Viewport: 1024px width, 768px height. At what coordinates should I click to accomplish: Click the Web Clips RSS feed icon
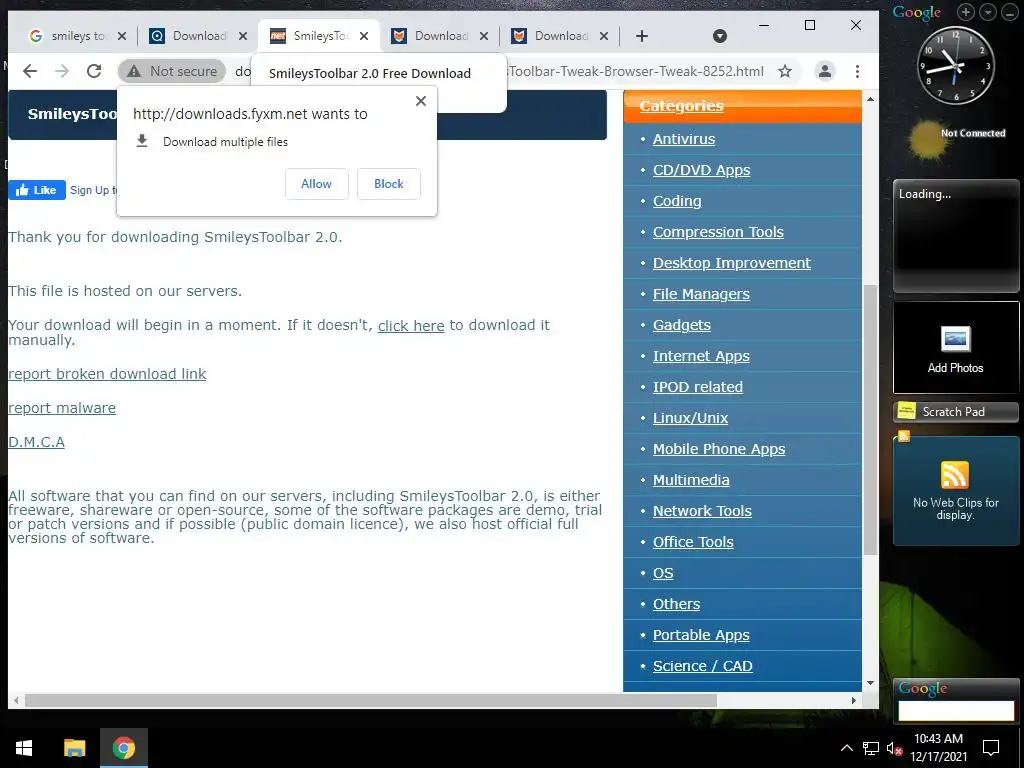[x=955, y=475]
